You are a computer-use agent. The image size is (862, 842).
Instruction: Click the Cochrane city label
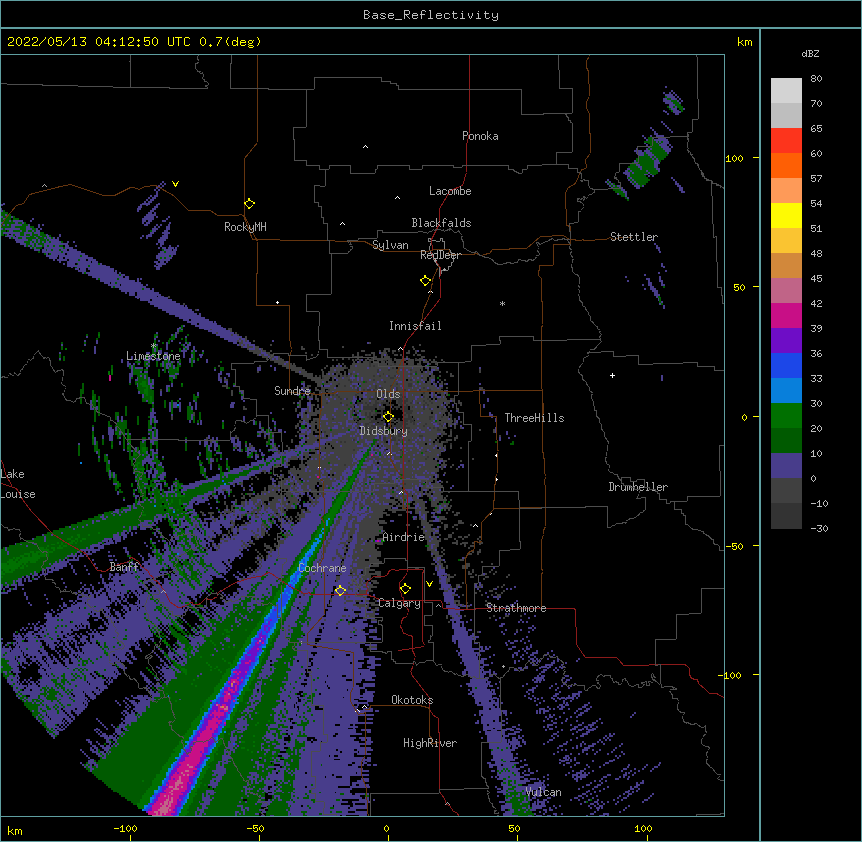point(322,568)
